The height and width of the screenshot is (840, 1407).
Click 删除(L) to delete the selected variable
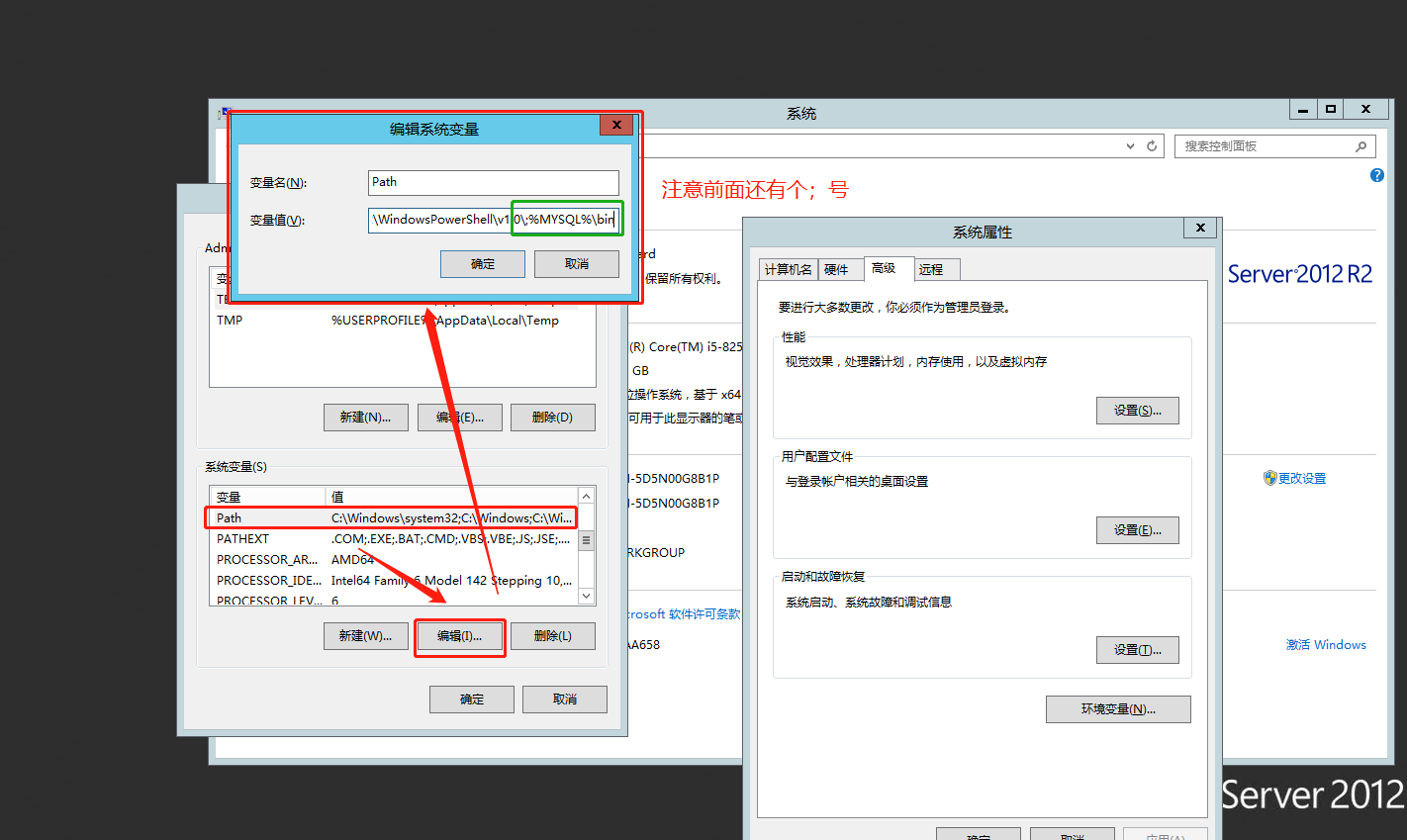coord(552,635)
